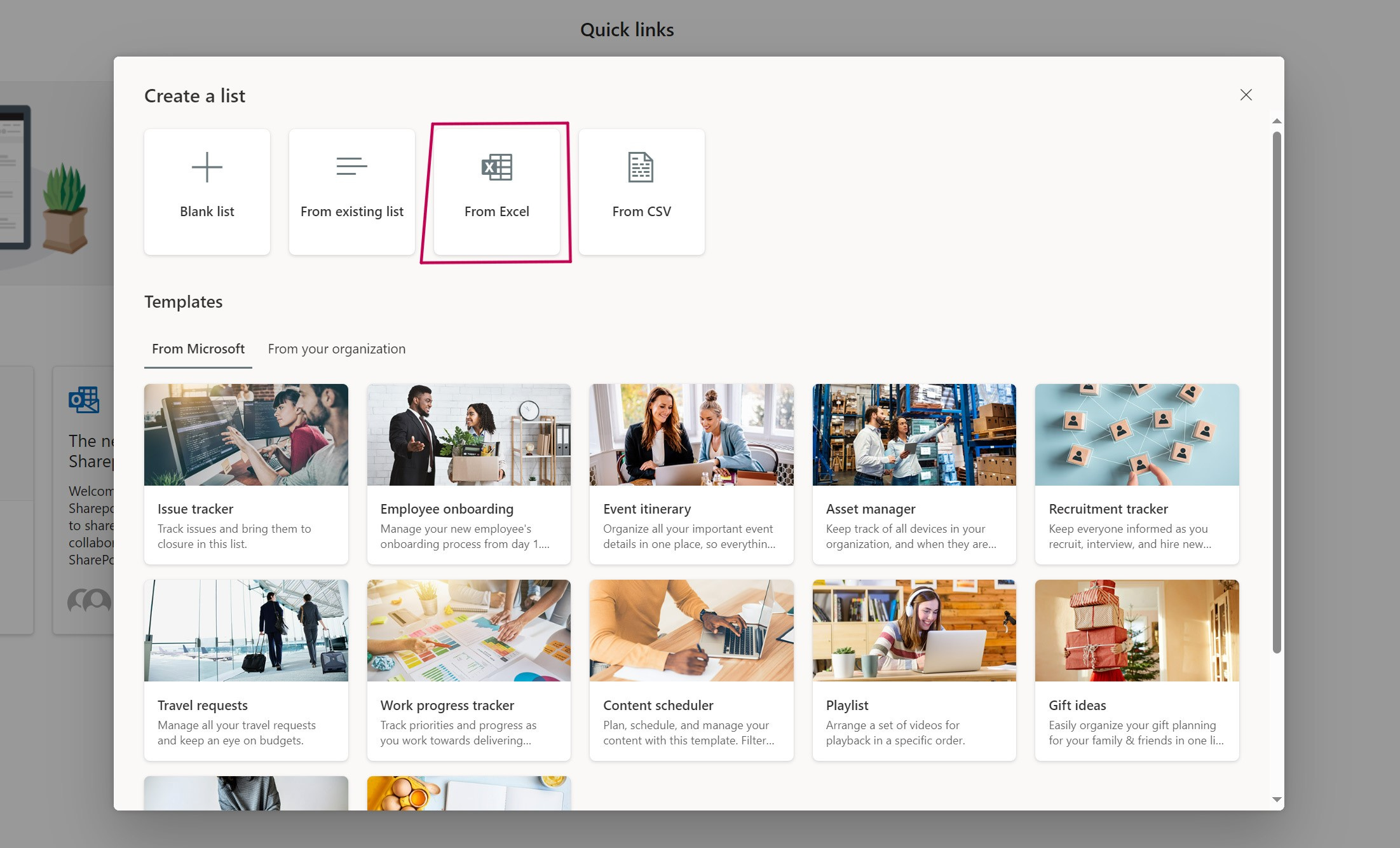Click the Asset manager title text
Viewport: 1400px width, 848px height.
pos(871,509)
